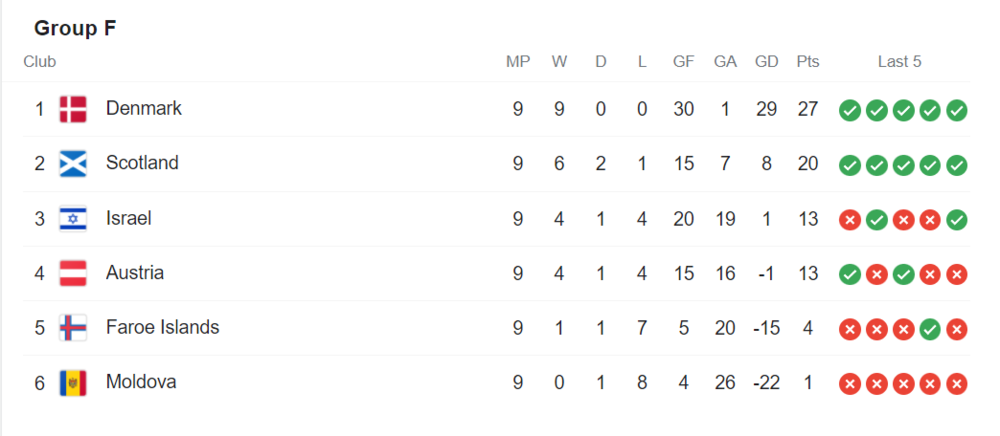Click the GD column header
This screenshot has width=1000, height=436.
click(x=766, y=62)
